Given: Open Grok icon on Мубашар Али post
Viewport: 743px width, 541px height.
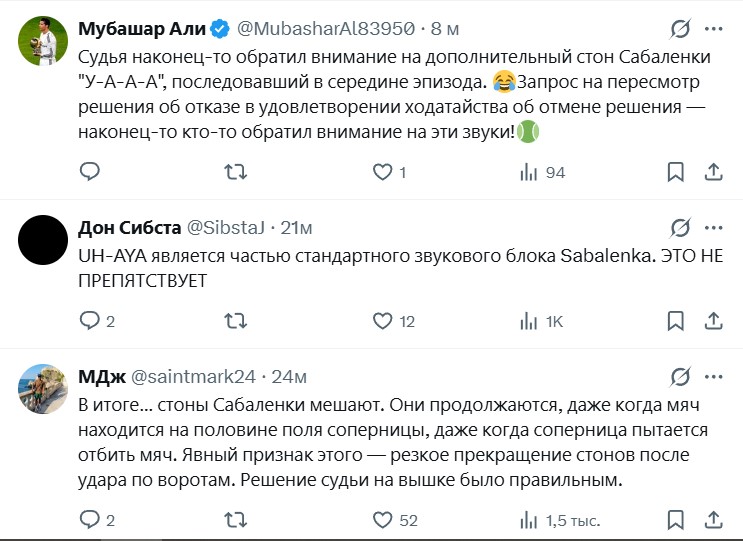Looking at the screenshot, I should [680, 29].
